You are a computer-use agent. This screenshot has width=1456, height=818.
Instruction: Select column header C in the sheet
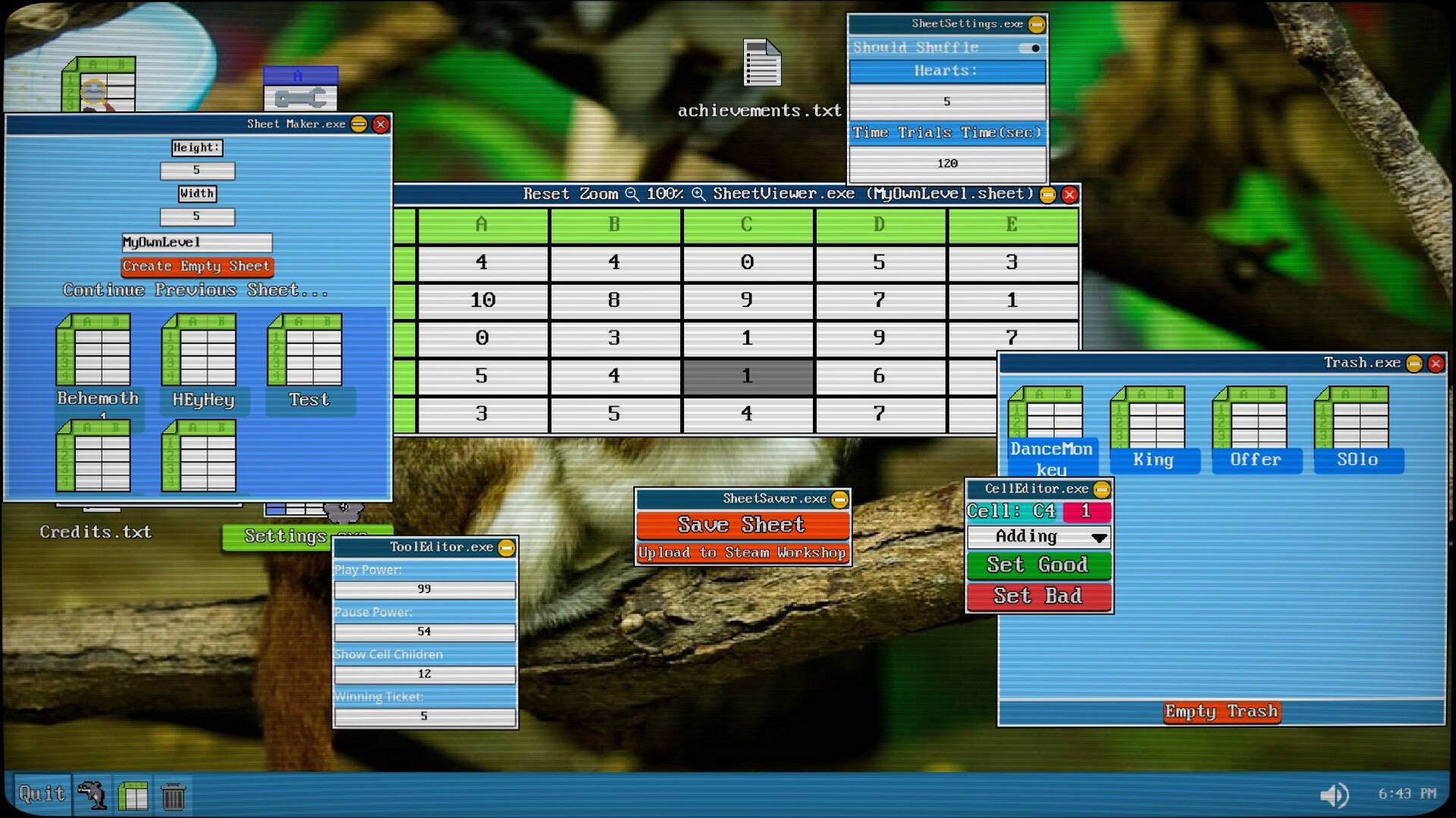[747, 225]
